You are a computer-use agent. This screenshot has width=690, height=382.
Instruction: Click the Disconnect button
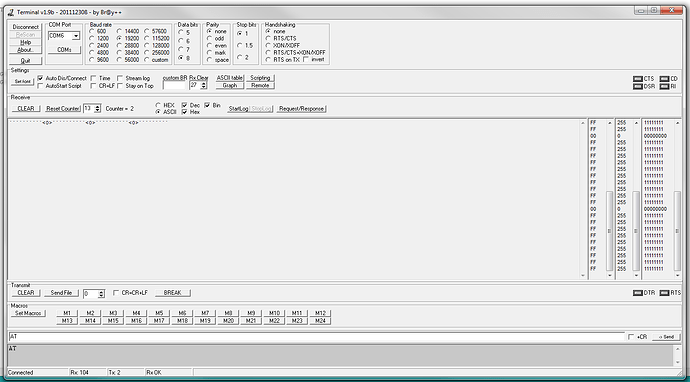26,27
